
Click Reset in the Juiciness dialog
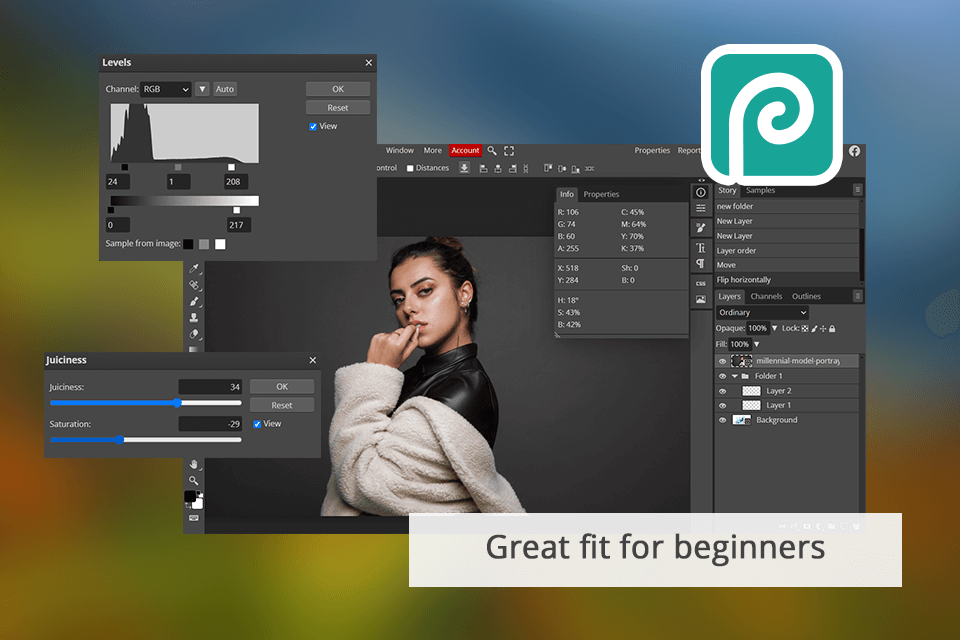(282, 405)
